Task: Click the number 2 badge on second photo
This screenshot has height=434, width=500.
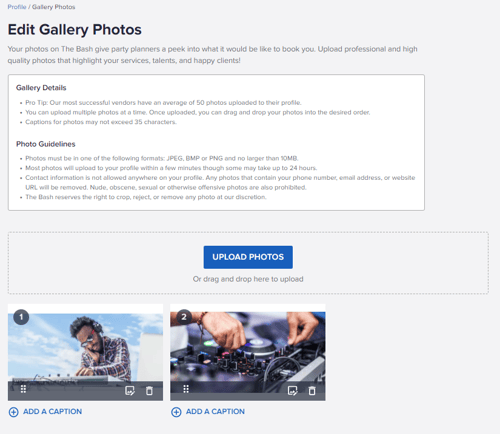Action: (184, 317)
